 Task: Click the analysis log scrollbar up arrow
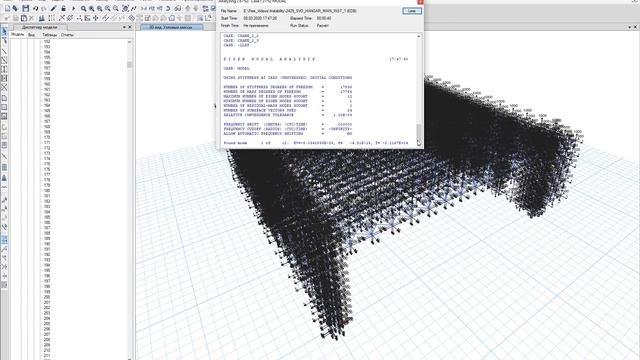click(x=419, y=36)
